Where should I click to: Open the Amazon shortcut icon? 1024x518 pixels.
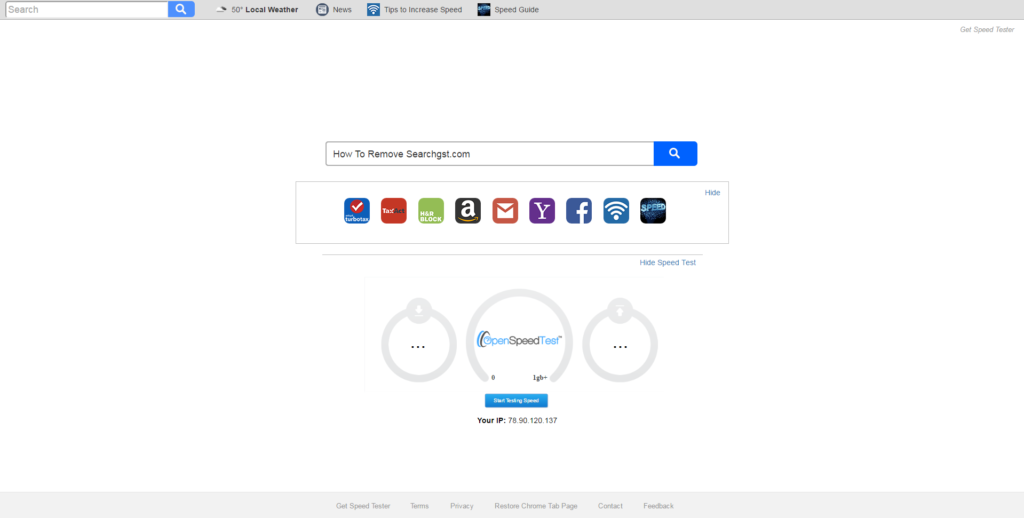click(x=468, y=211)
